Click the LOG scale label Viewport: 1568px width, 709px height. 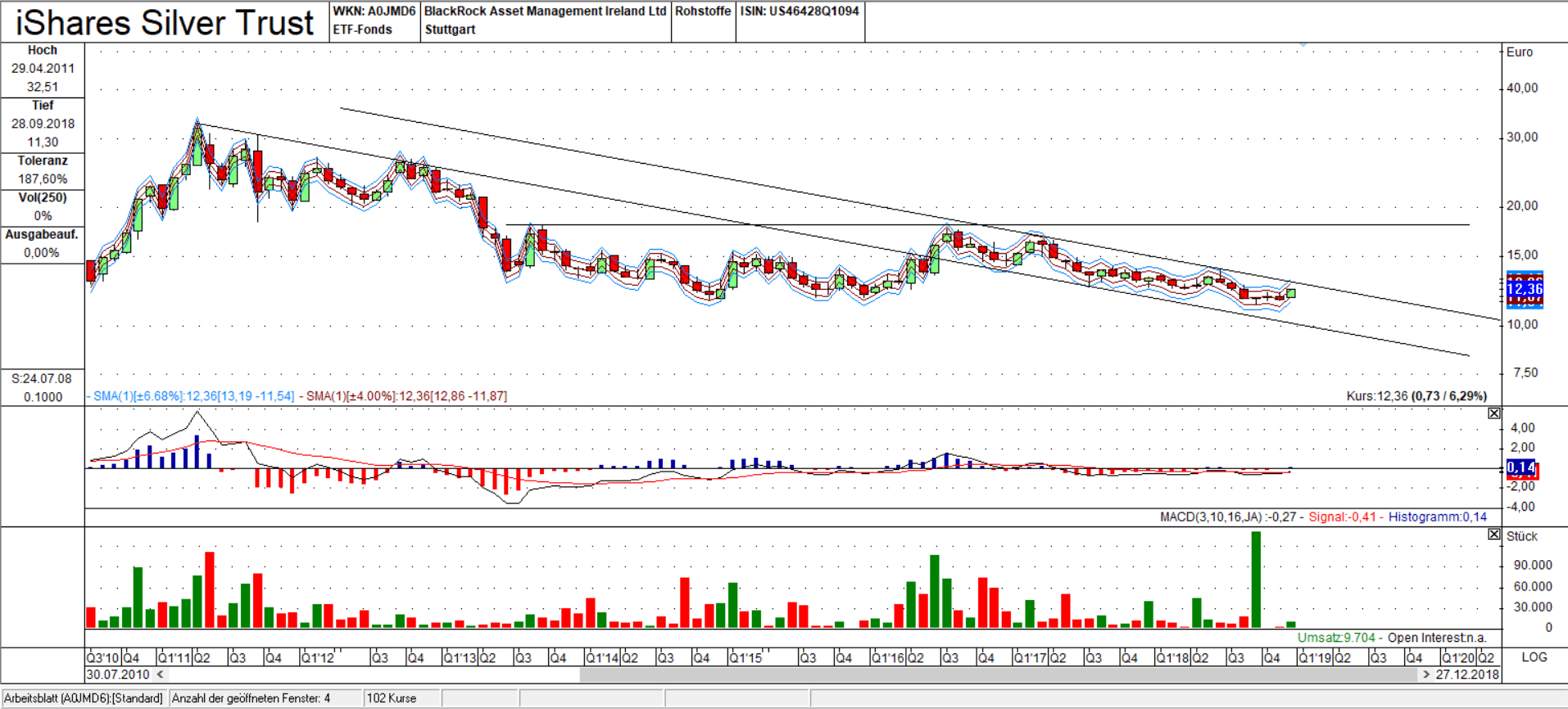pos(1534,657)
